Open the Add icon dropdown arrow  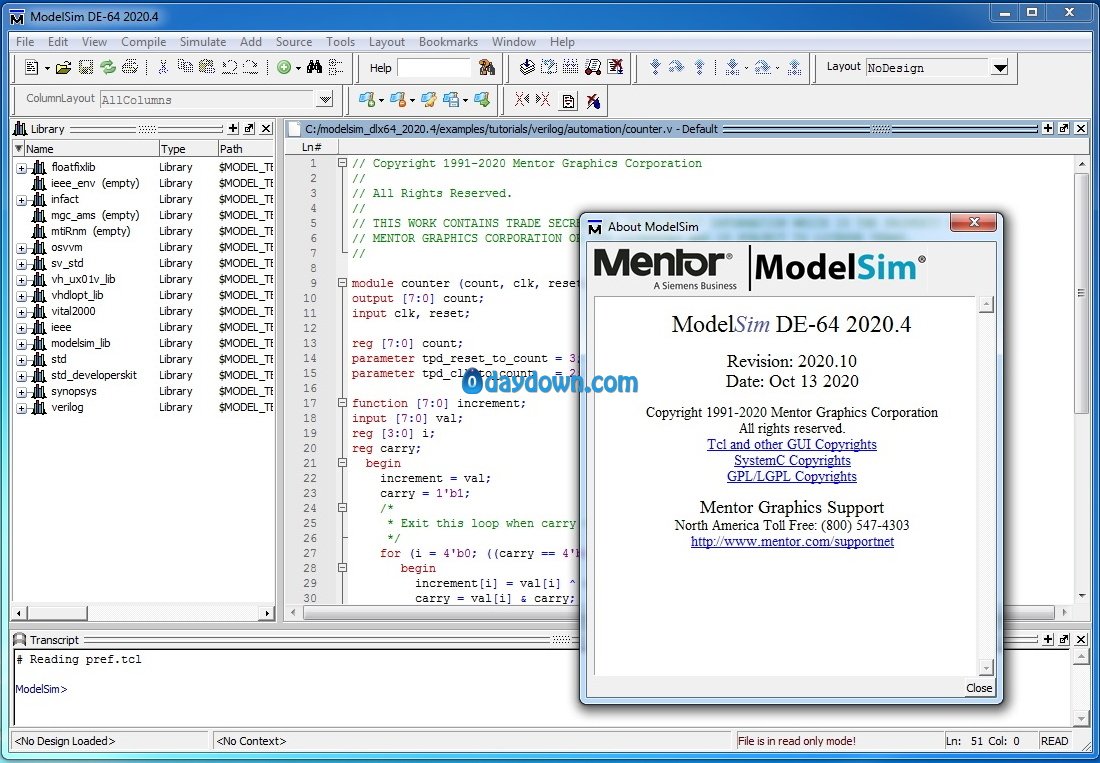pos(298,68)
